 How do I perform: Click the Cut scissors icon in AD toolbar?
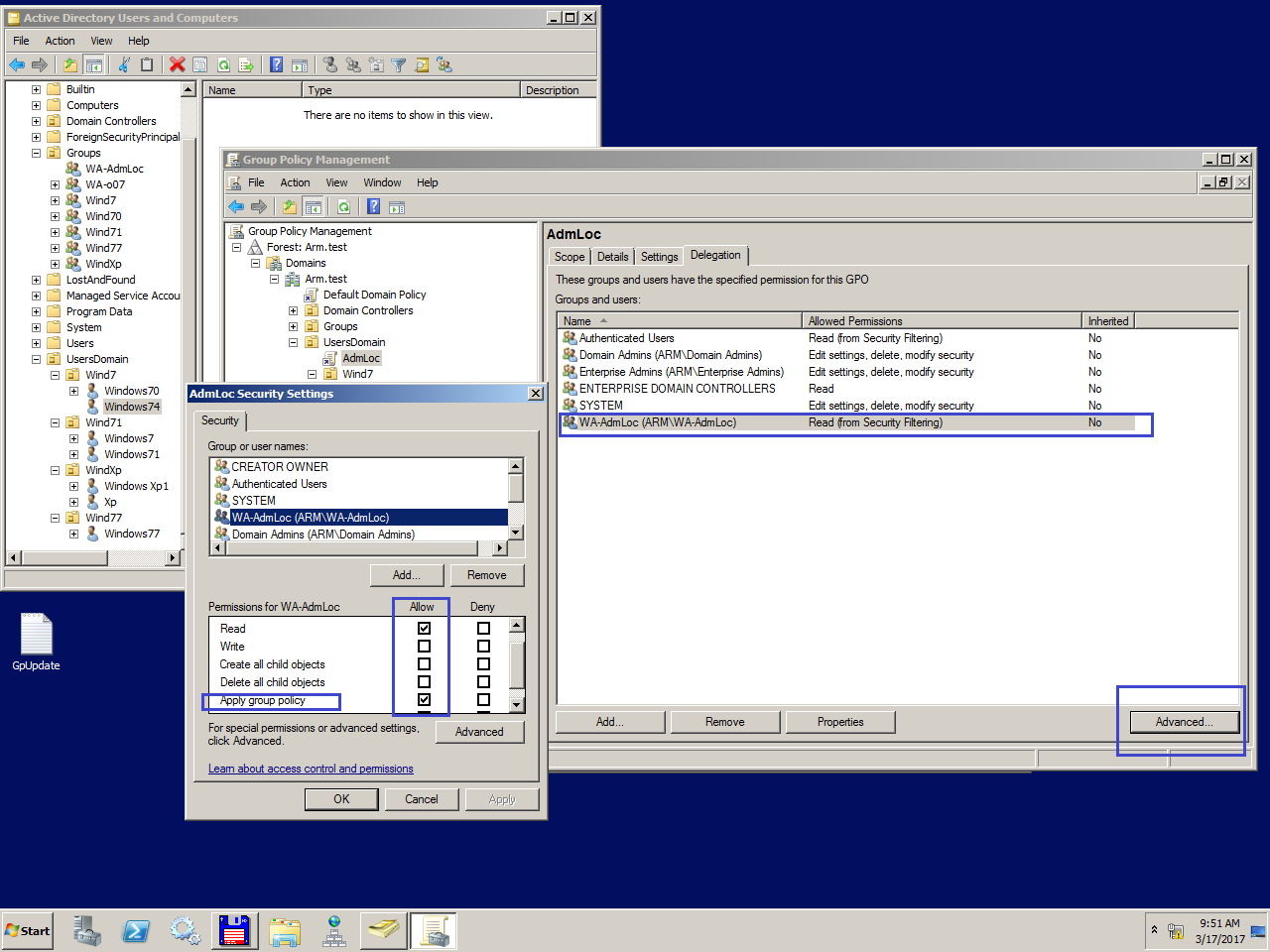pos(124,64)
